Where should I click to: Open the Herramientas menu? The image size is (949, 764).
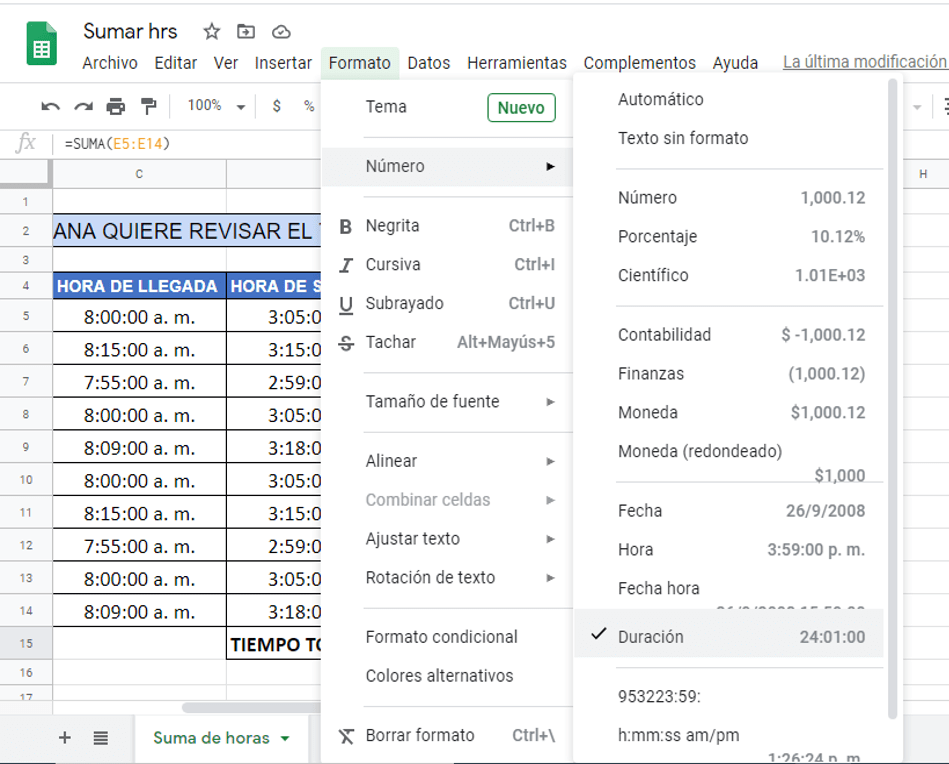(517, 63)
